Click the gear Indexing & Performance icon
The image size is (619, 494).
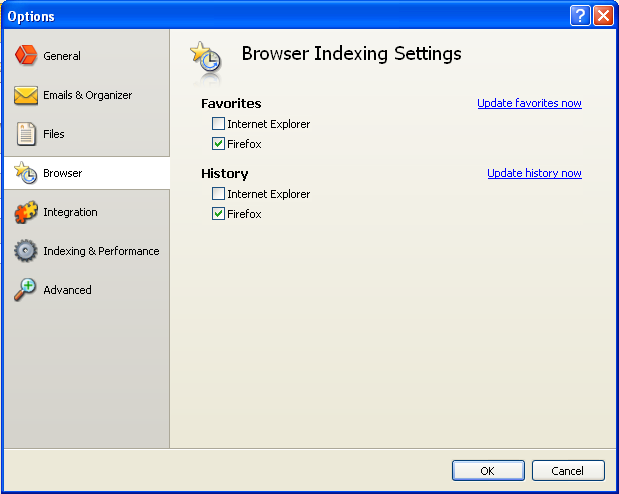click(26, 251)
